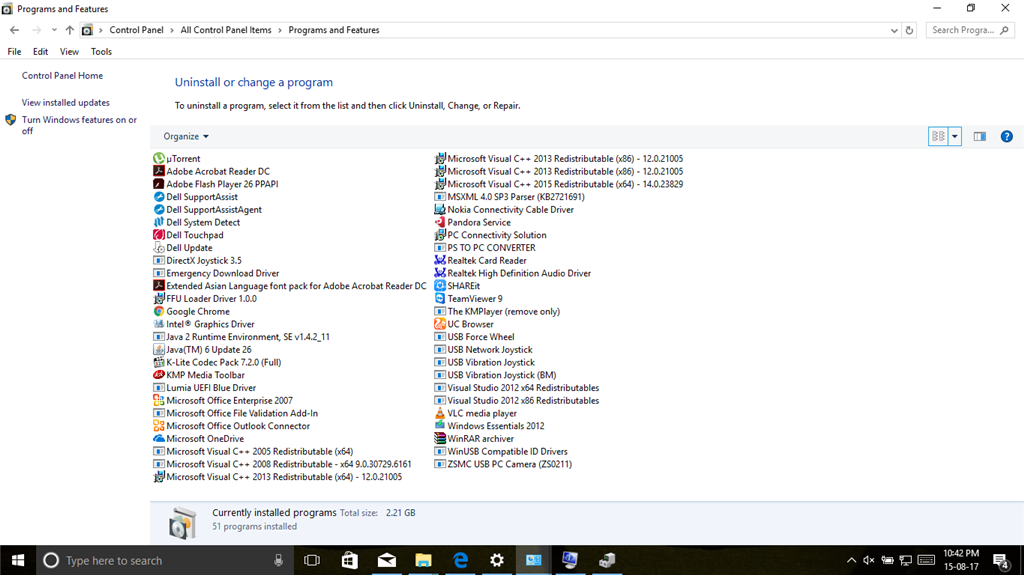
Task: Open the view options dropdown arrow
Action: [955, 137]
